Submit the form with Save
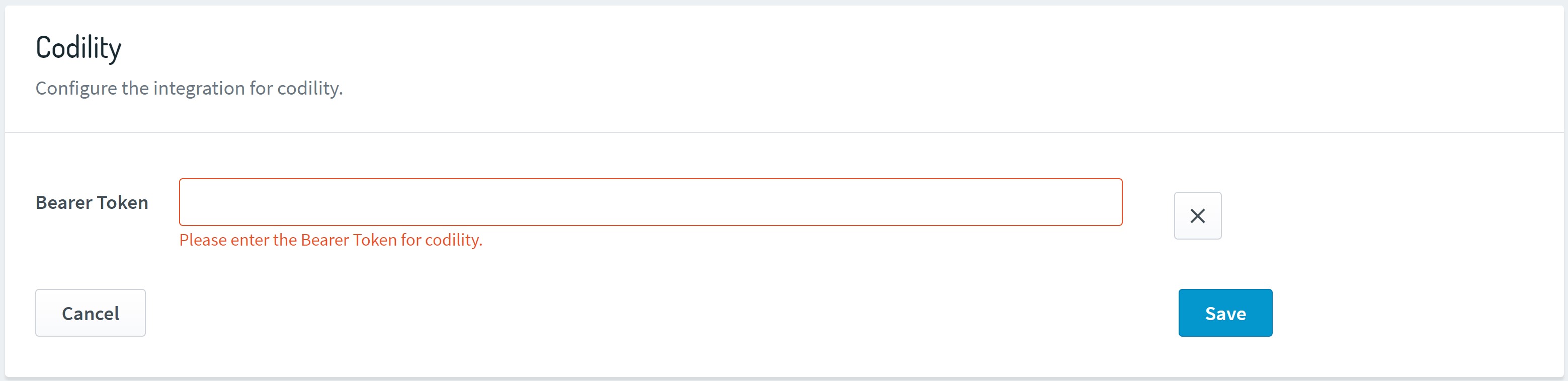 pos(1225,313)
